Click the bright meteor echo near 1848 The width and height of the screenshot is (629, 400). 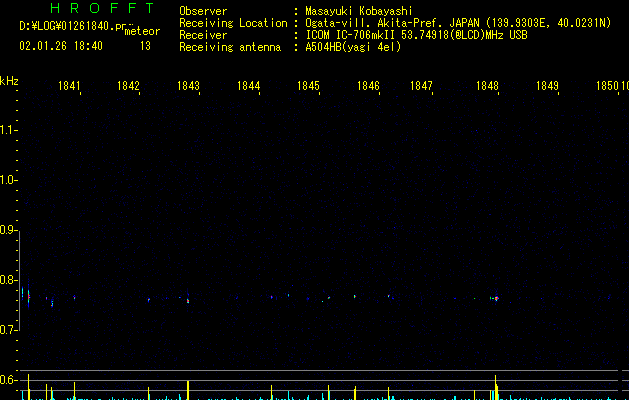click(496, 298)
